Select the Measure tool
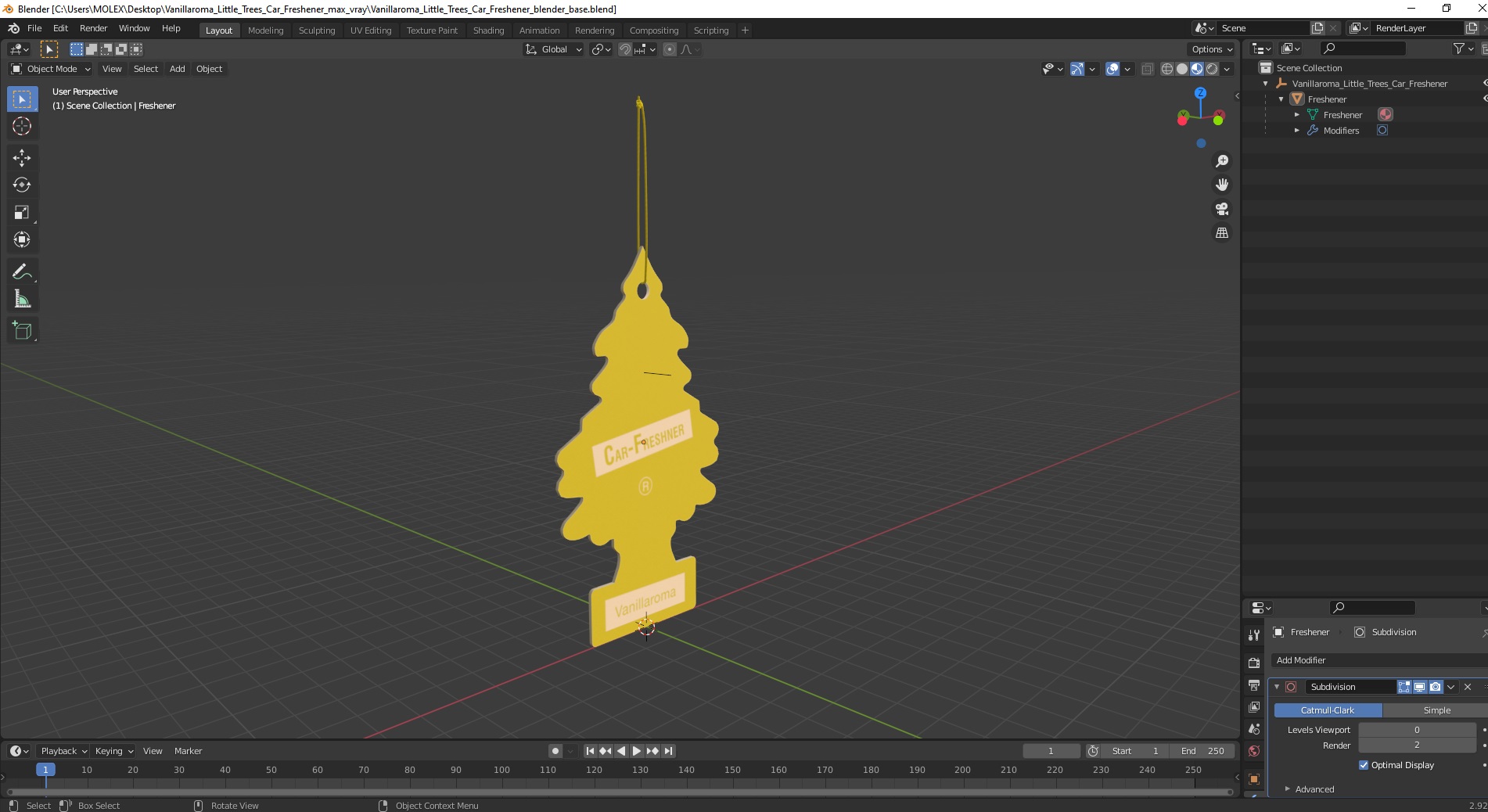The height and width of the screenshot is (812, 1488). (22, 299)
